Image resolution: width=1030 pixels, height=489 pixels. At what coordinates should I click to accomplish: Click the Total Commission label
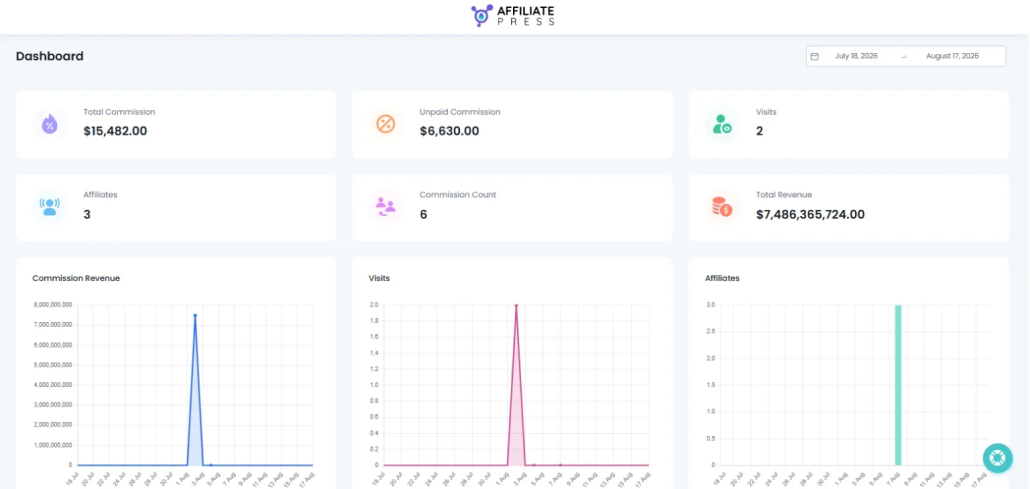[x=119, y=112]
